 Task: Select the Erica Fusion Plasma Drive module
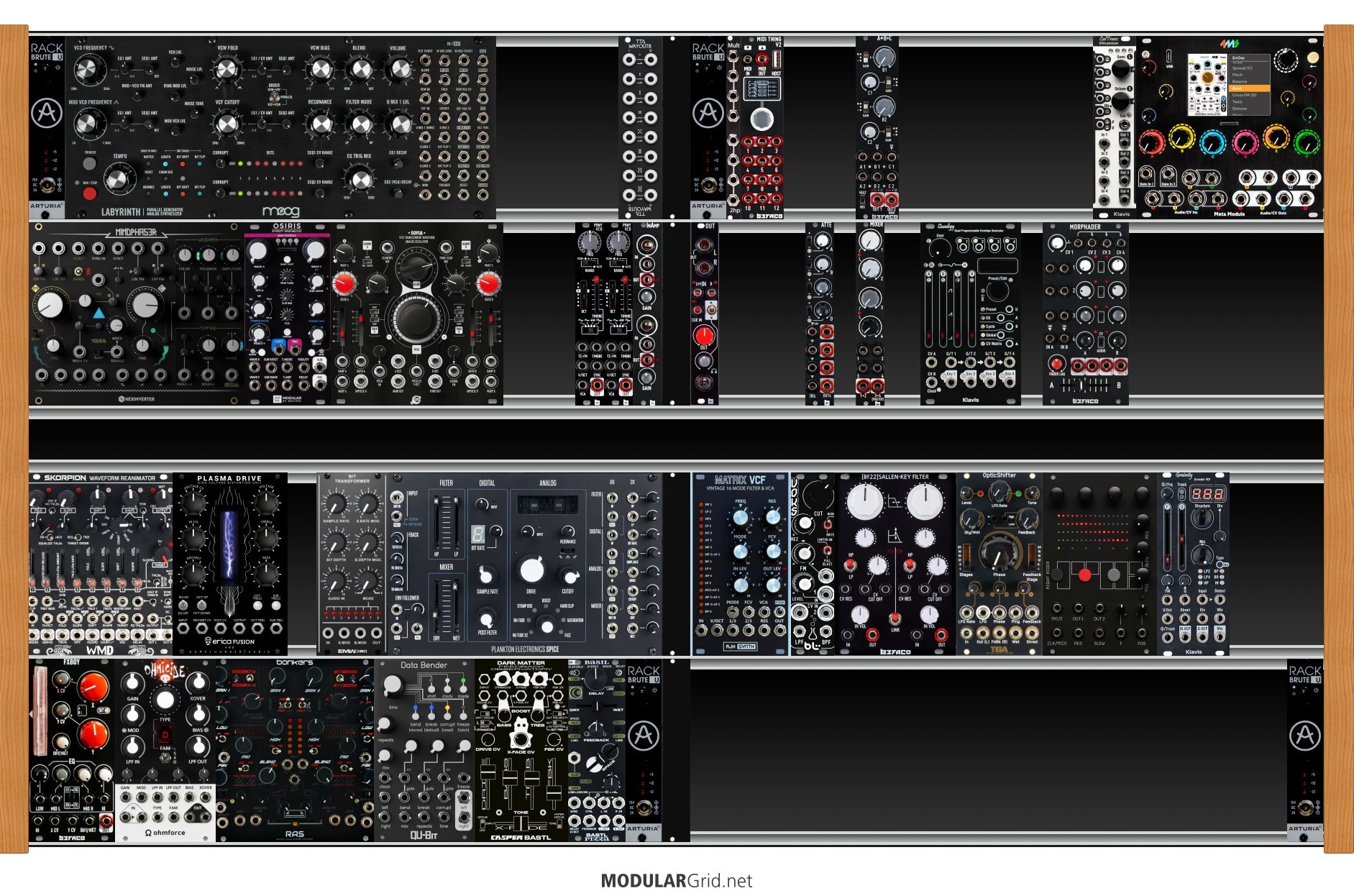230,564
